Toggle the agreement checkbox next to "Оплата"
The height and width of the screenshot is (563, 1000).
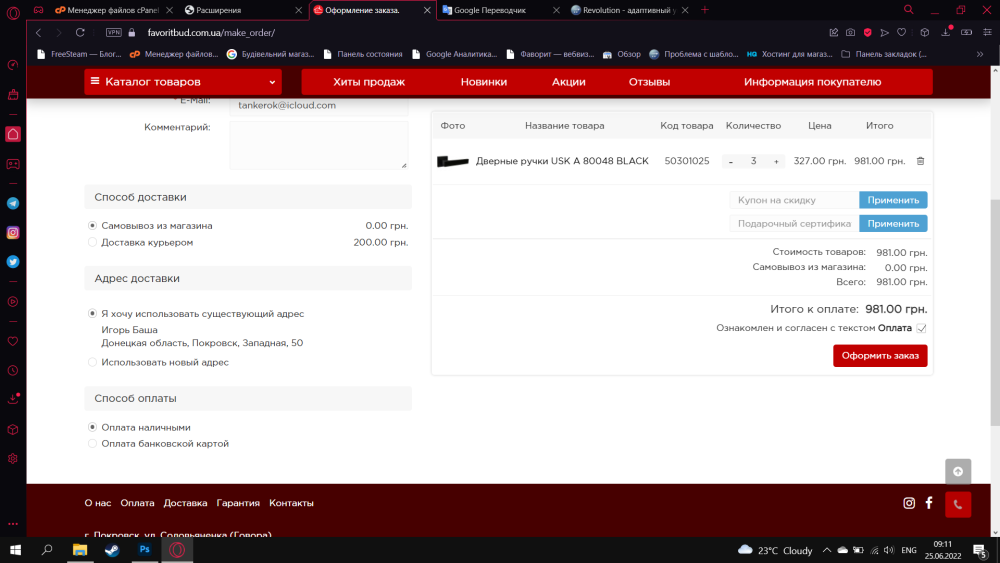921,328
